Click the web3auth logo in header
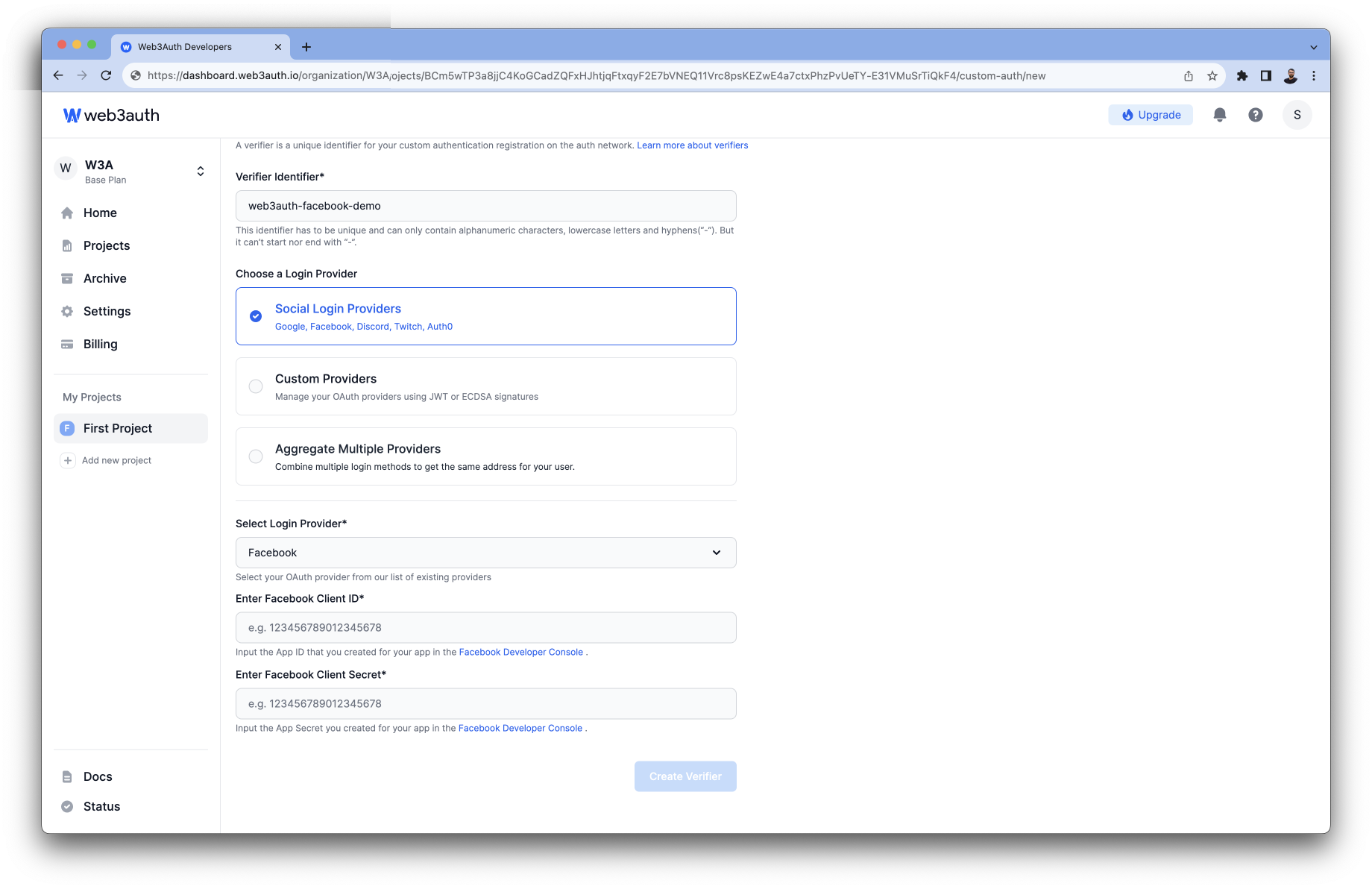Viewport: 1372px width, 889px height. [111, 115]
